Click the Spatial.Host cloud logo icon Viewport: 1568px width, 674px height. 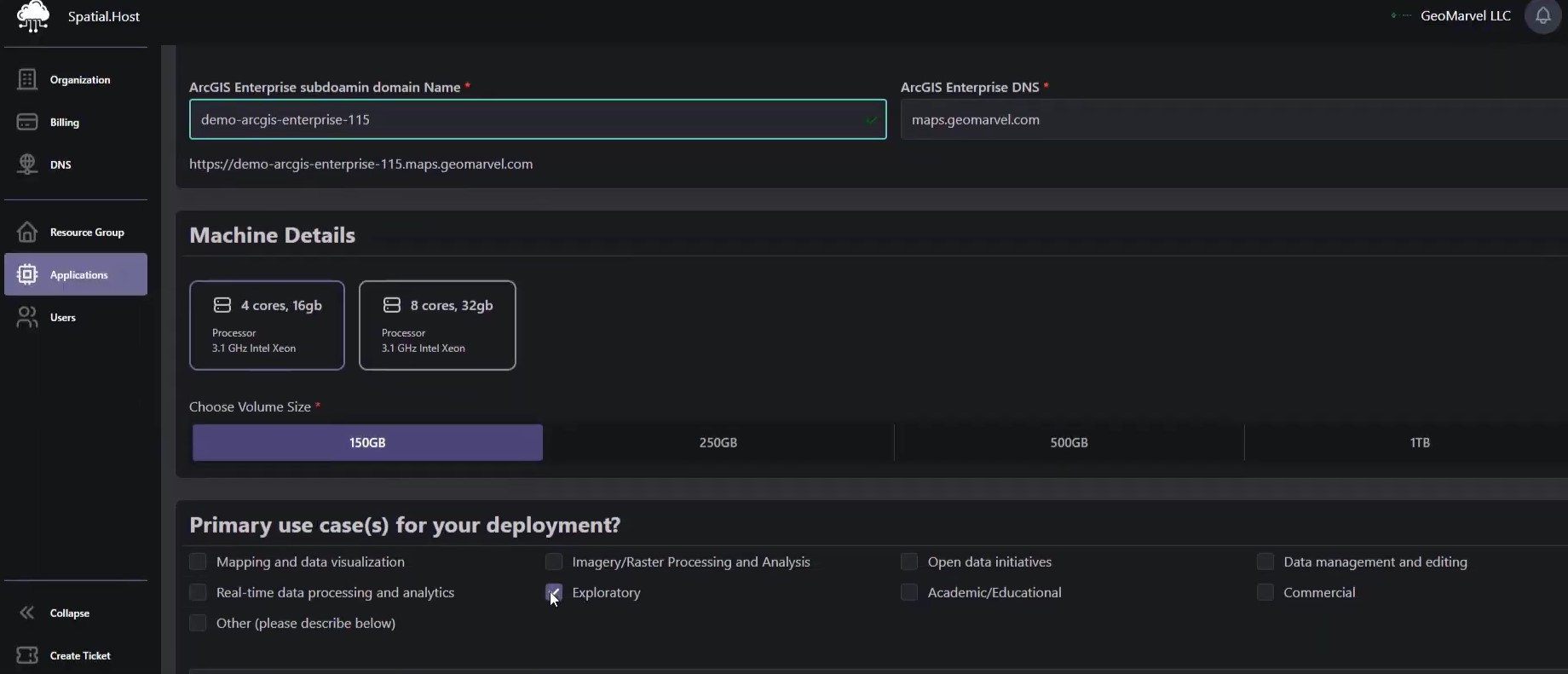33,16
